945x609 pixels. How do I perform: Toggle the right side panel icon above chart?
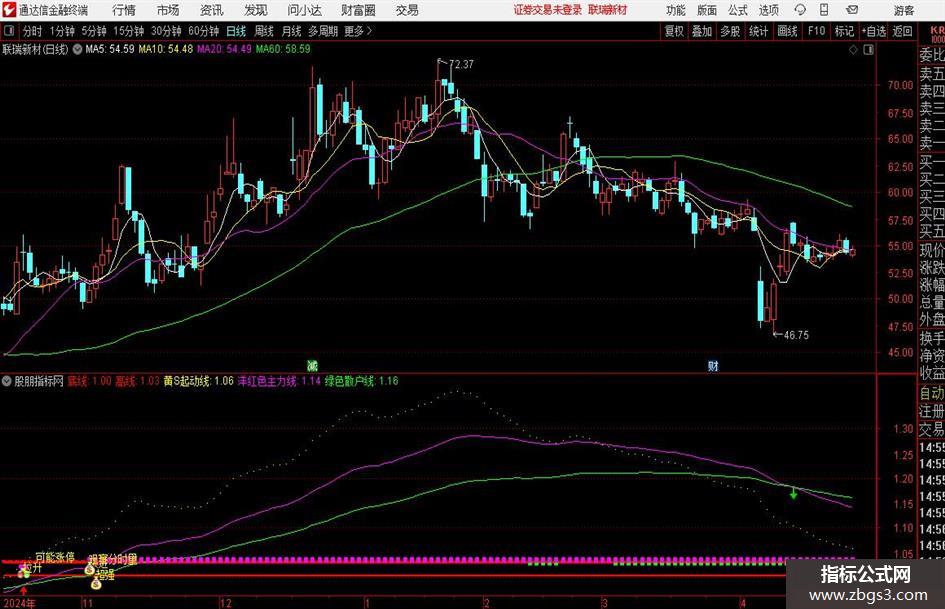(868, 50)
